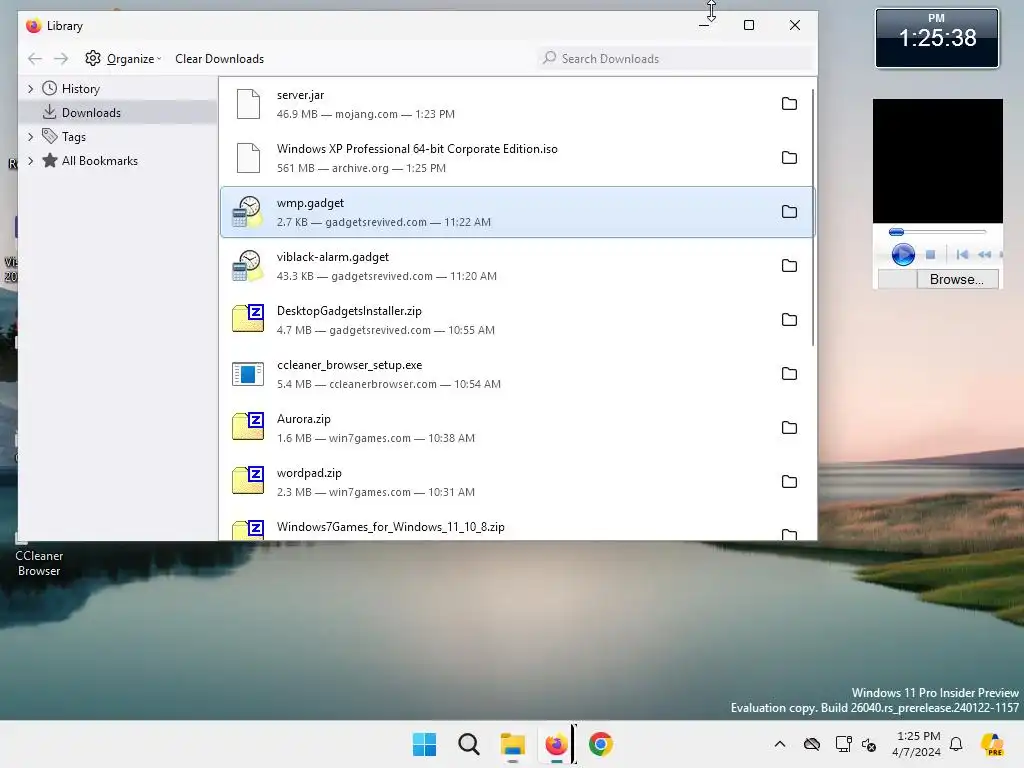This screenshot has width=1024, height=768.
Task: Expand the Tags tree node
Action: [x=30, y=136]
